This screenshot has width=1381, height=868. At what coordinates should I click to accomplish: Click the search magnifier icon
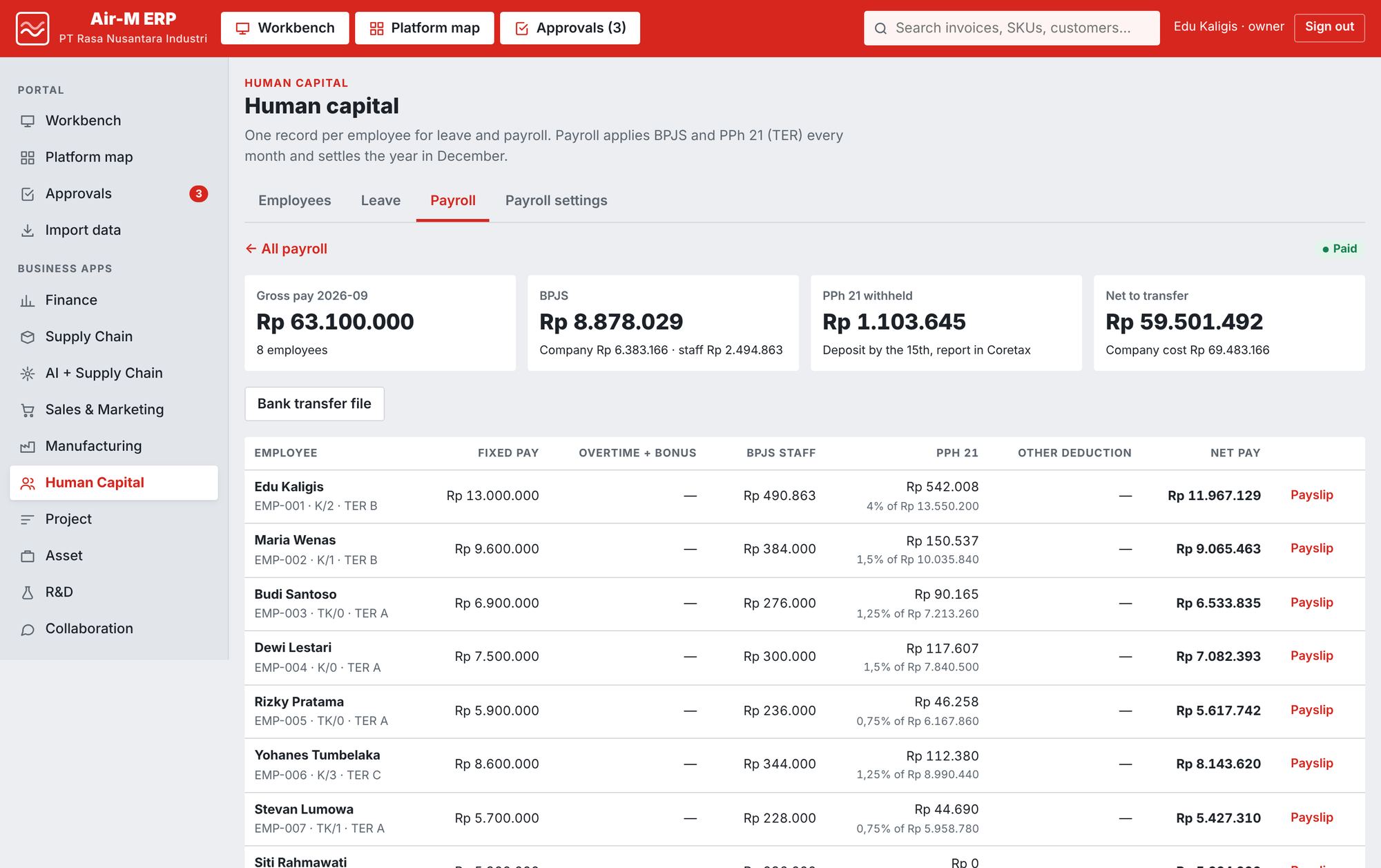[x=880, y=28]
